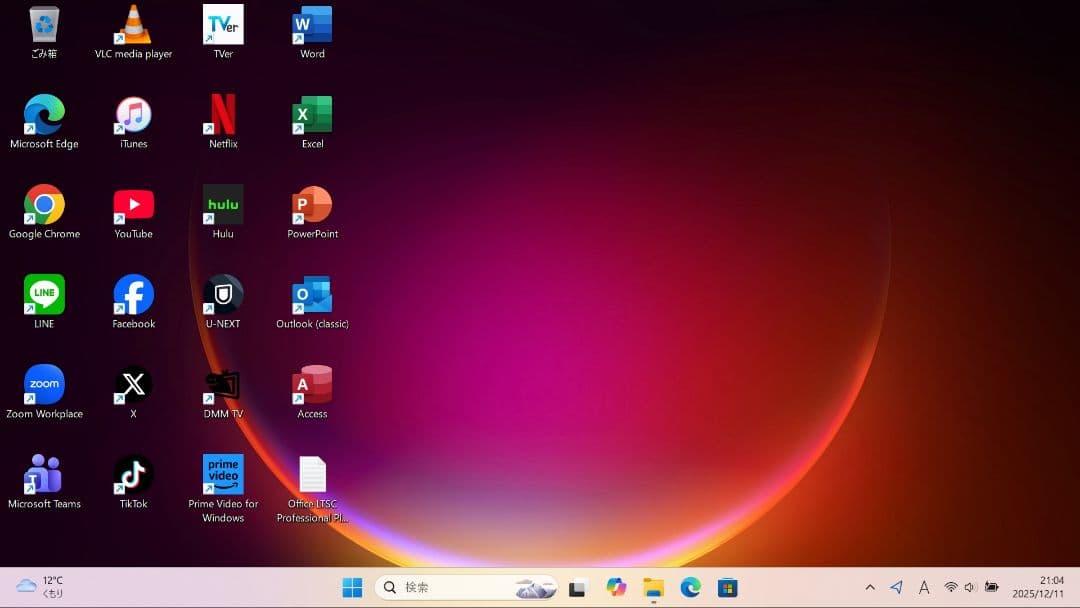Click the Recycle Bin icon
Viewport: 1080px width, 608px height.
[44, 26]
